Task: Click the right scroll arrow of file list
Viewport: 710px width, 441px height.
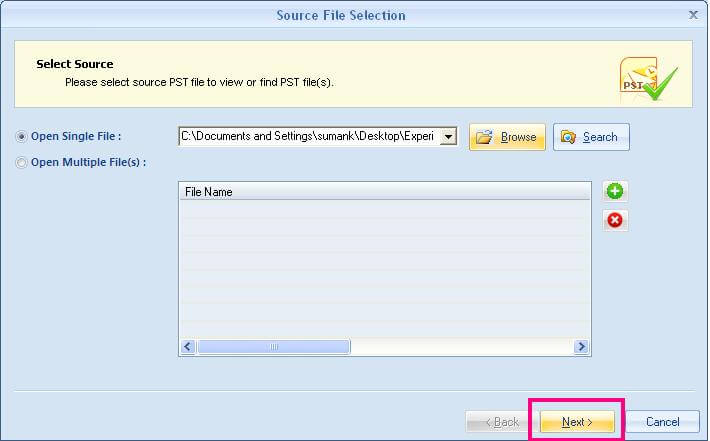Action: [x=581, y=347]
